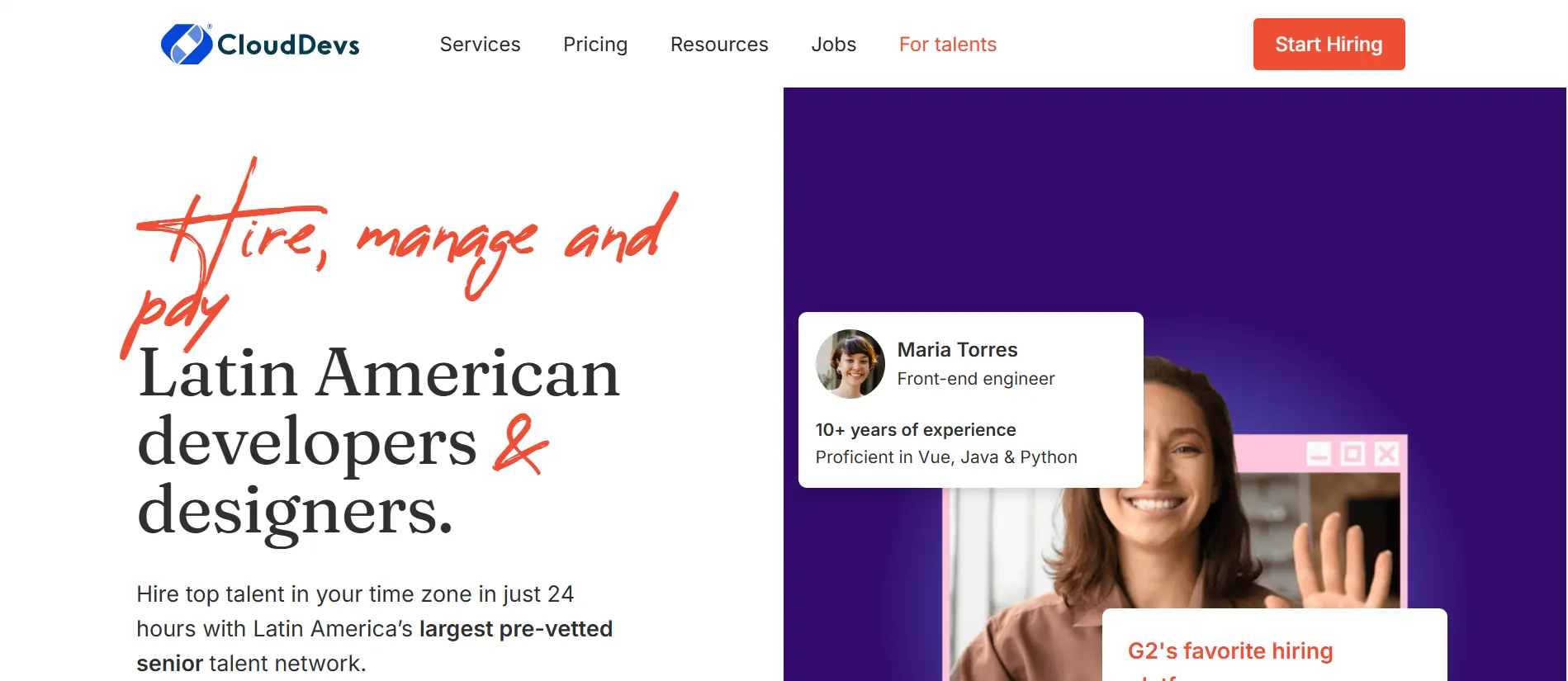The width and height of the screenshot is (1568, 681).
Task: Open the Pricing page
Action: click(595, 45)
